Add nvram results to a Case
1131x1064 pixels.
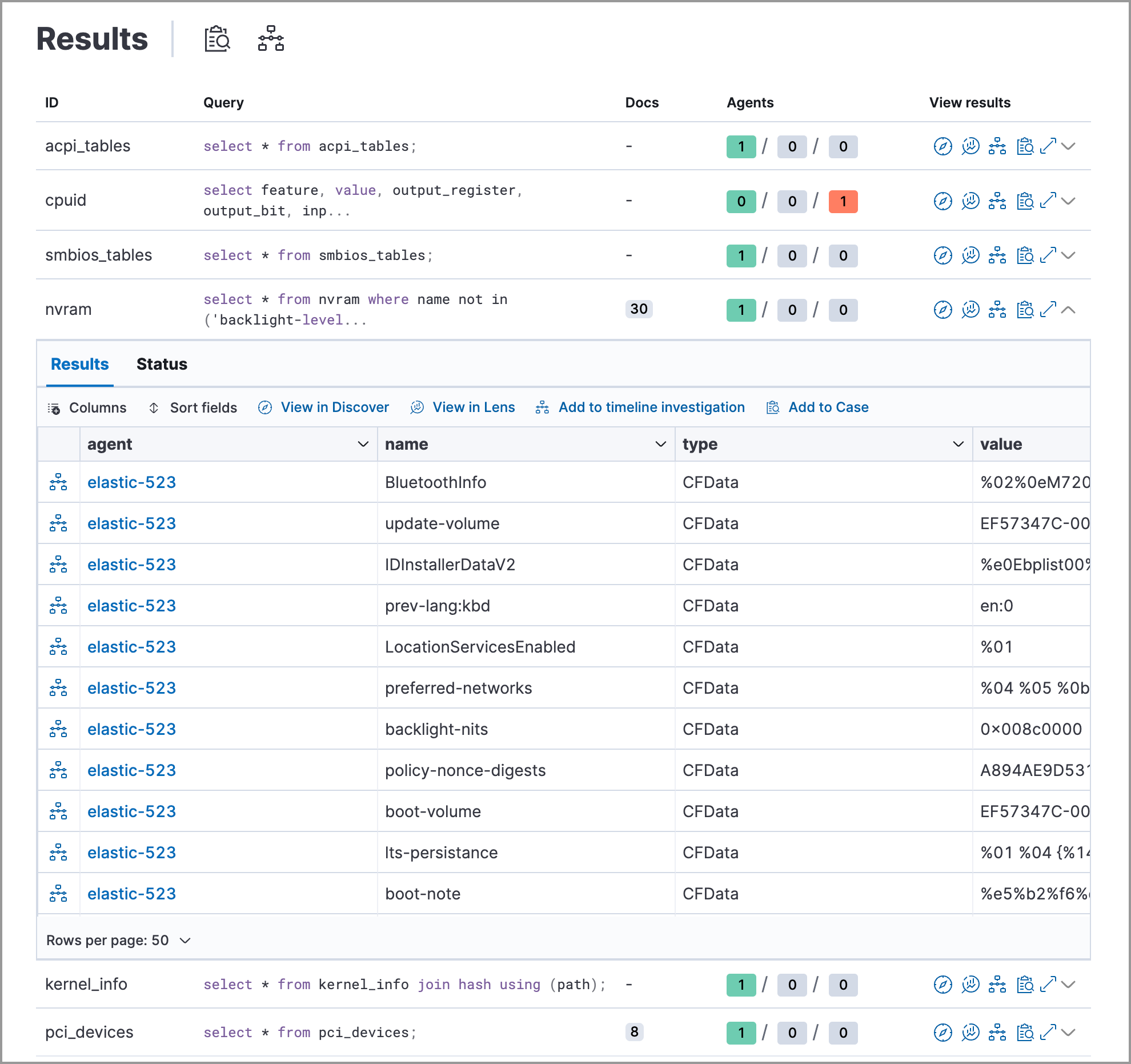[1025, 310]
